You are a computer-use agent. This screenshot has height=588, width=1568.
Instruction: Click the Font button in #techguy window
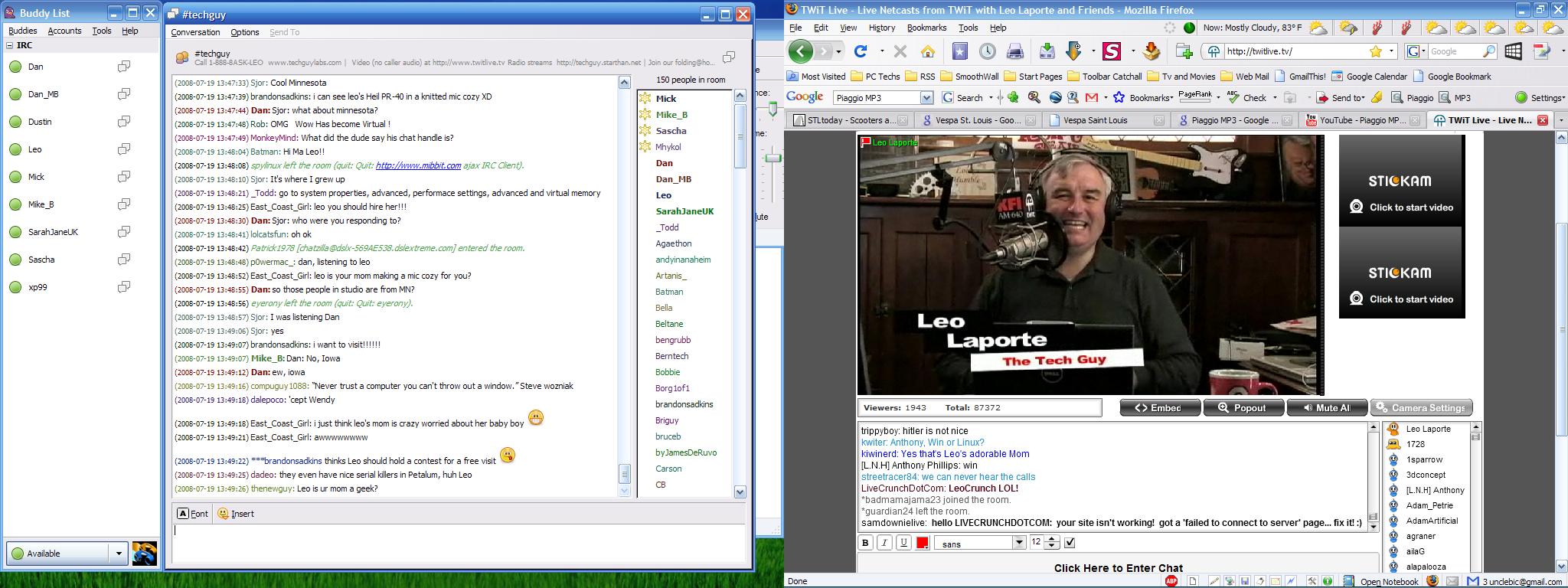coord(192,514)
